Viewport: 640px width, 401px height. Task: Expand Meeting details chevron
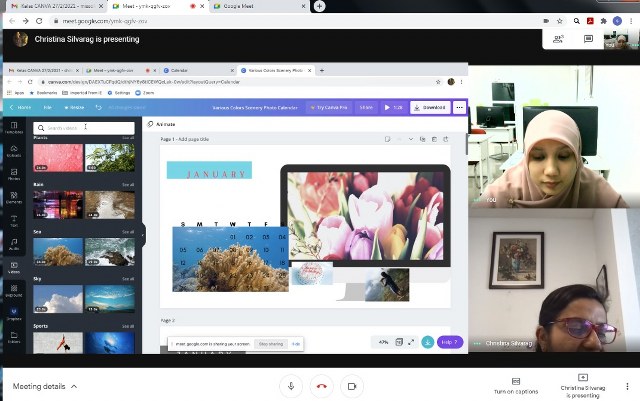pos(74,386)
